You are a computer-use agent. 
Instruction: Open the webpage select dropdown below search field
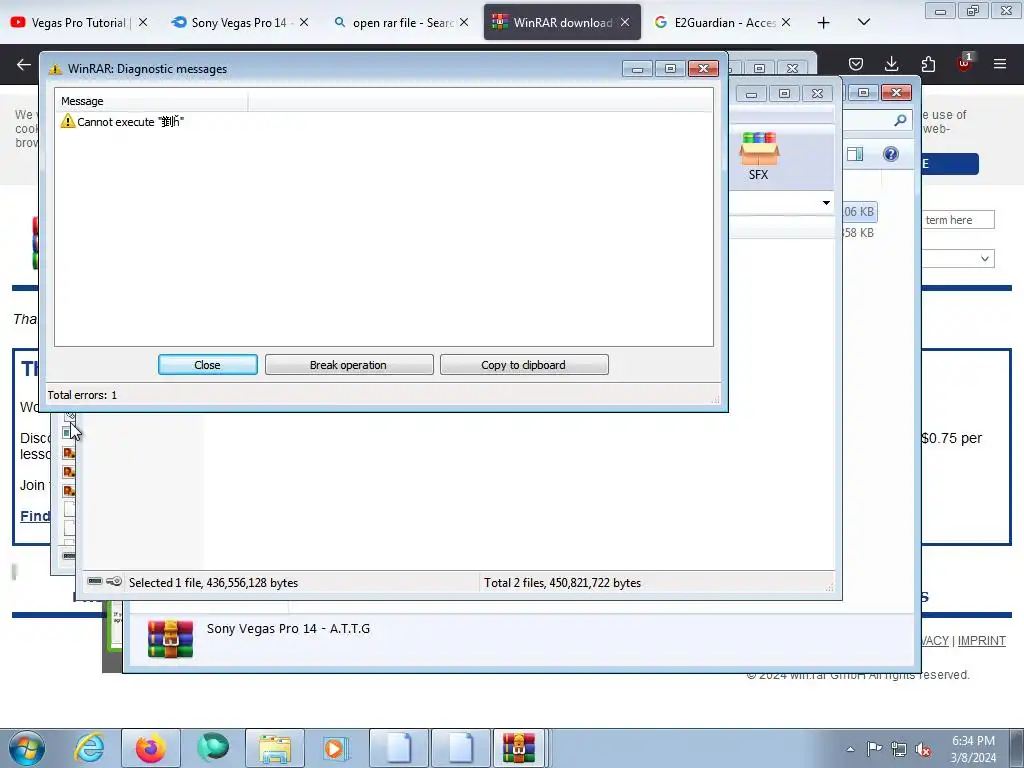coord(958,259)
